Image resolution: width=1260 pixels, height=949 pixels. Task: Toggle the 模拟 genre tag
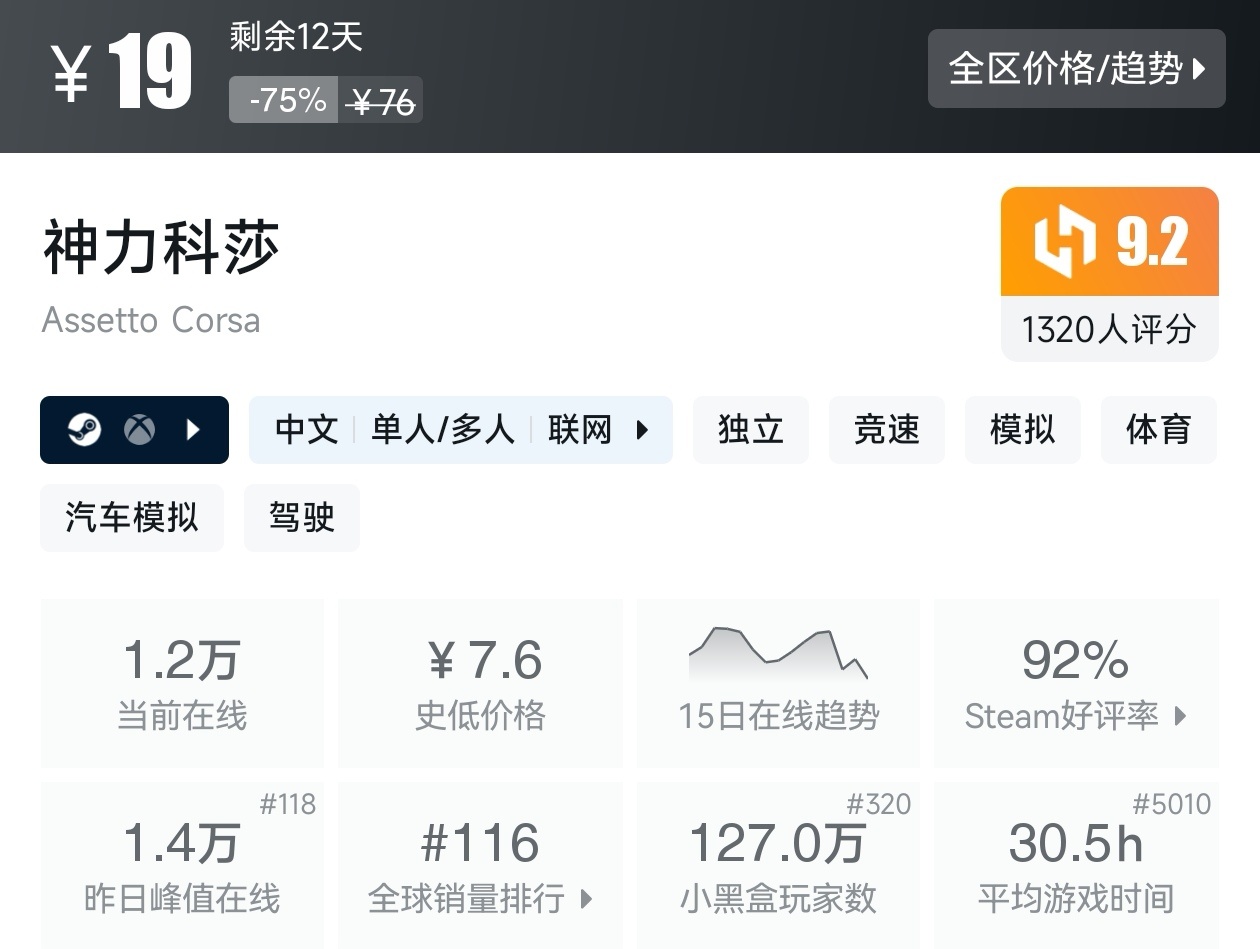coord(1022,430)
